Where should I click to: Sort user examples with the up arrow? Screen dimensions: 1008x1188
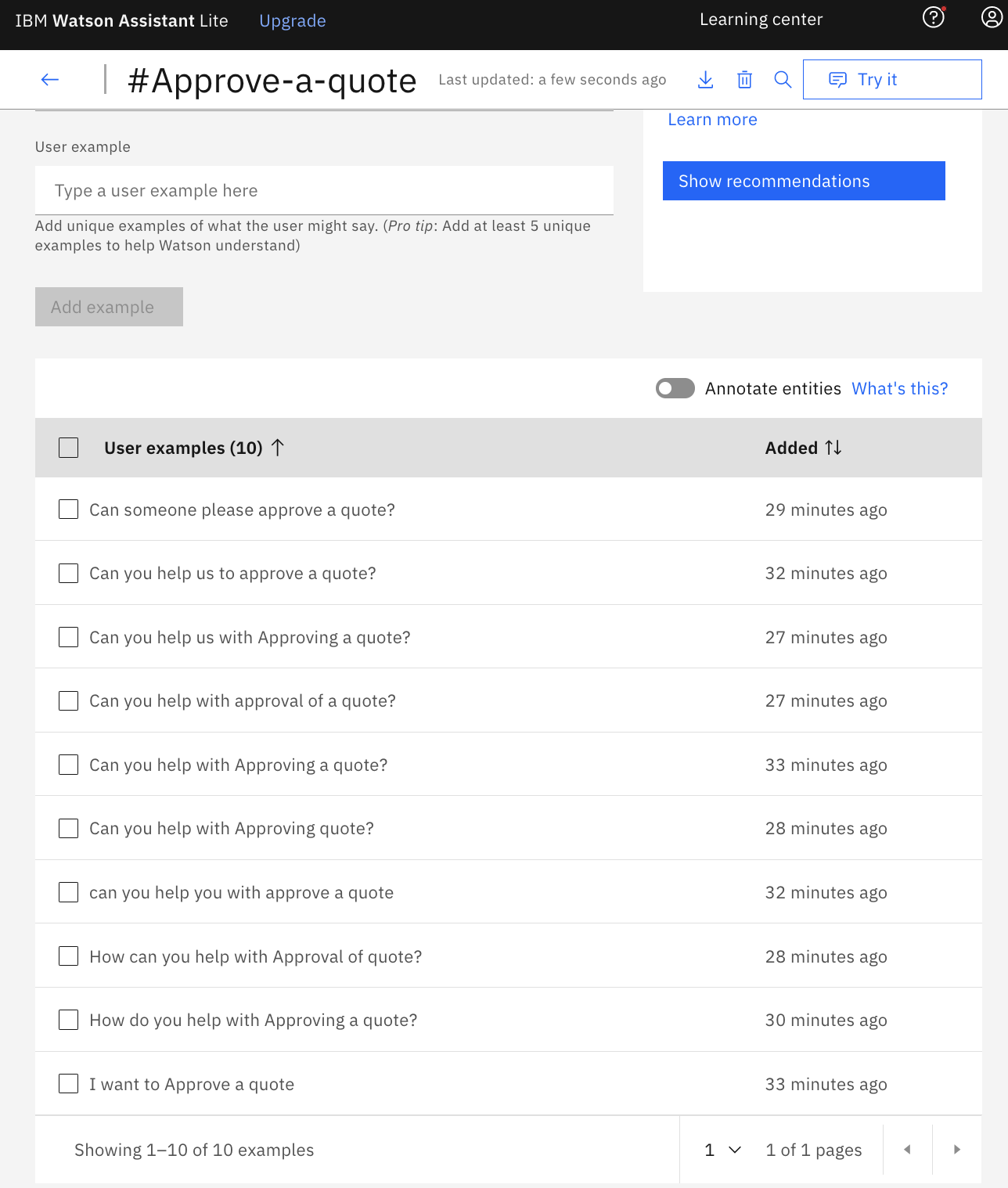tap(278, 448)
